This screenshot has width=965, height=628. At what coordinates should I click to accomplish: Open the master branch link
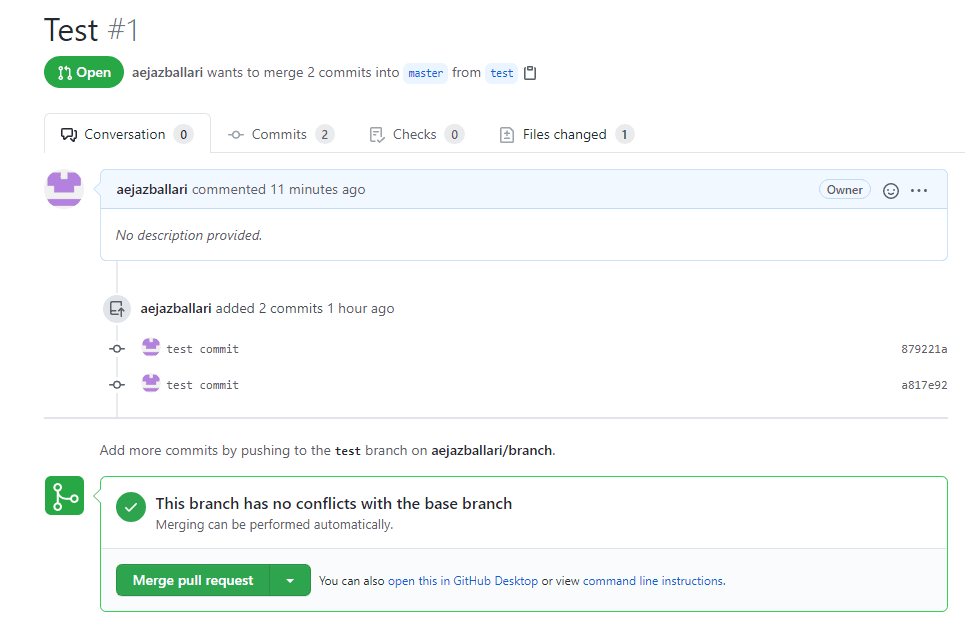(425, 73)
